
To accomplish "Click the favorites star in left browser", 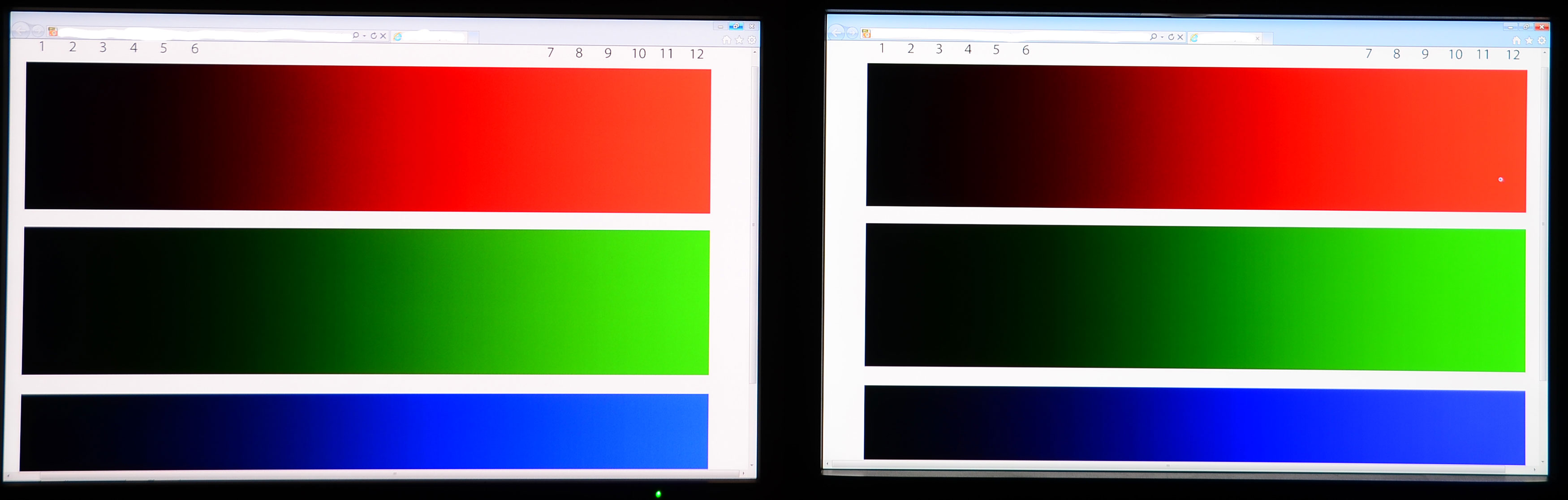I will click(x=739, y=39).
